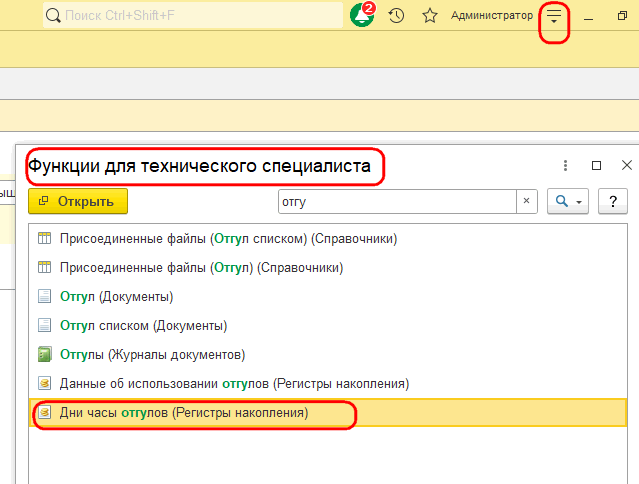Click the Администратор user name
The width and height of the screenshot is (639, 484).
point(491,15)
